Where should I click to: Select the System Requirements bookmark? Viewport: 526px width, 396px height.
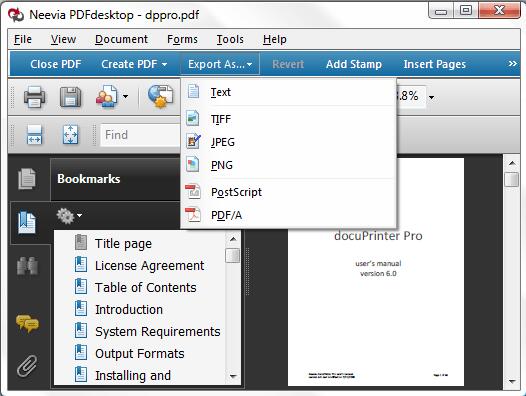[x=158, y=332]
